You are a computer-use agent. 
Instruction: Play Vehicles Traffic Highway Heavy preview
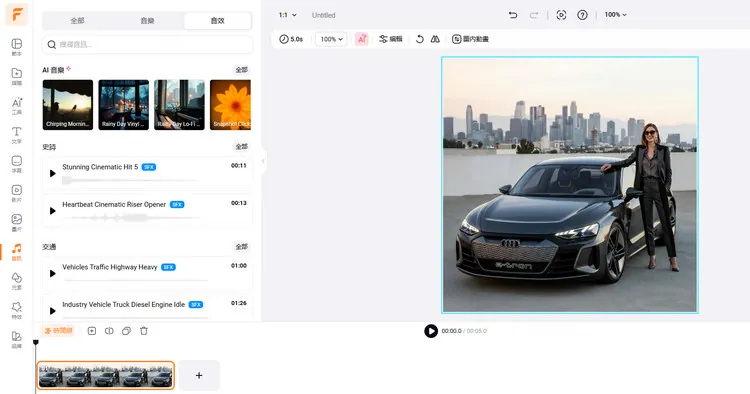pos(53,273)
